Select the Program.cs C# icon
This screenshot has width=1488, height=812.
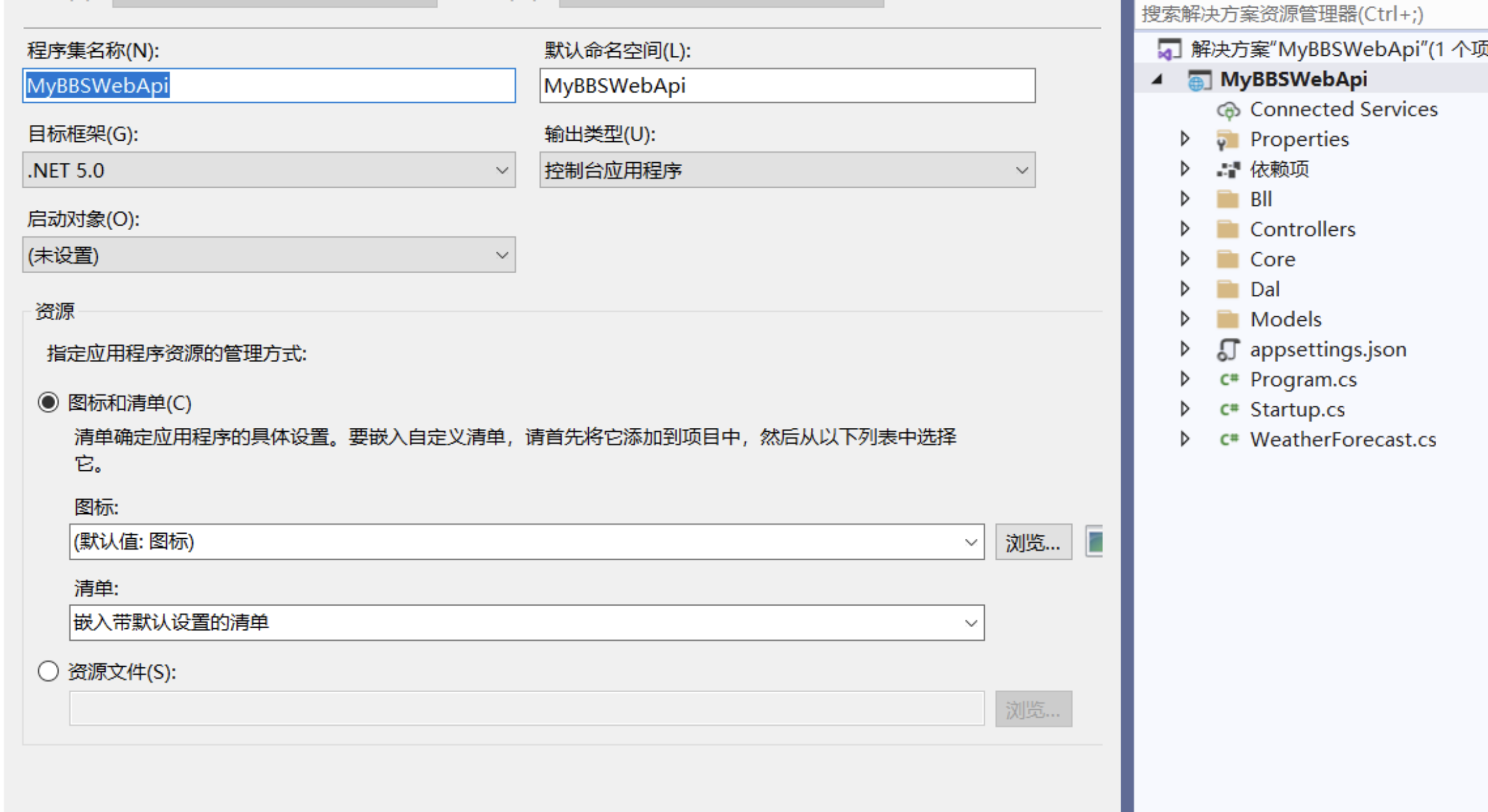point(1228,379)
